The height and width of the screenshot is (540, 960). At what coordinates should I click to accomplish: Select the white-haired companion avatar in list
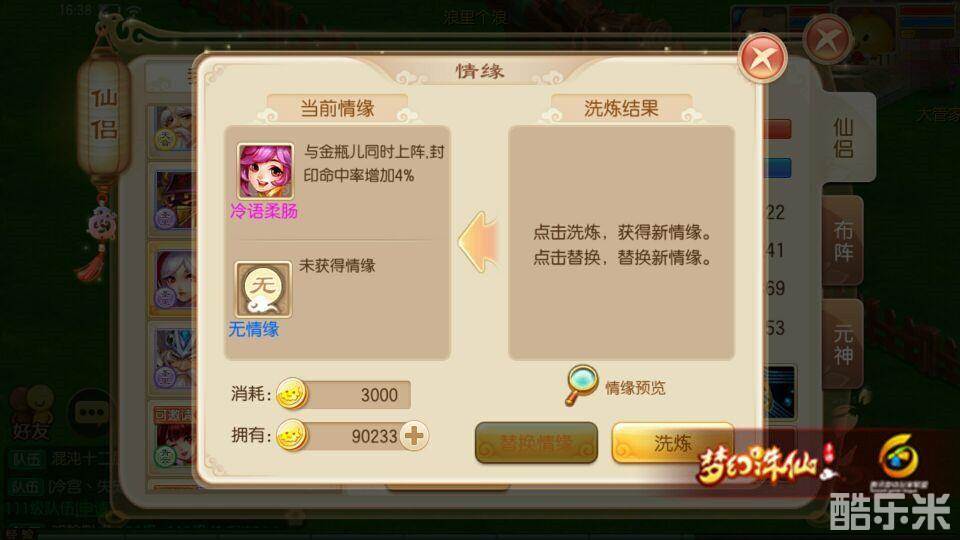click(x=173, y=279)
